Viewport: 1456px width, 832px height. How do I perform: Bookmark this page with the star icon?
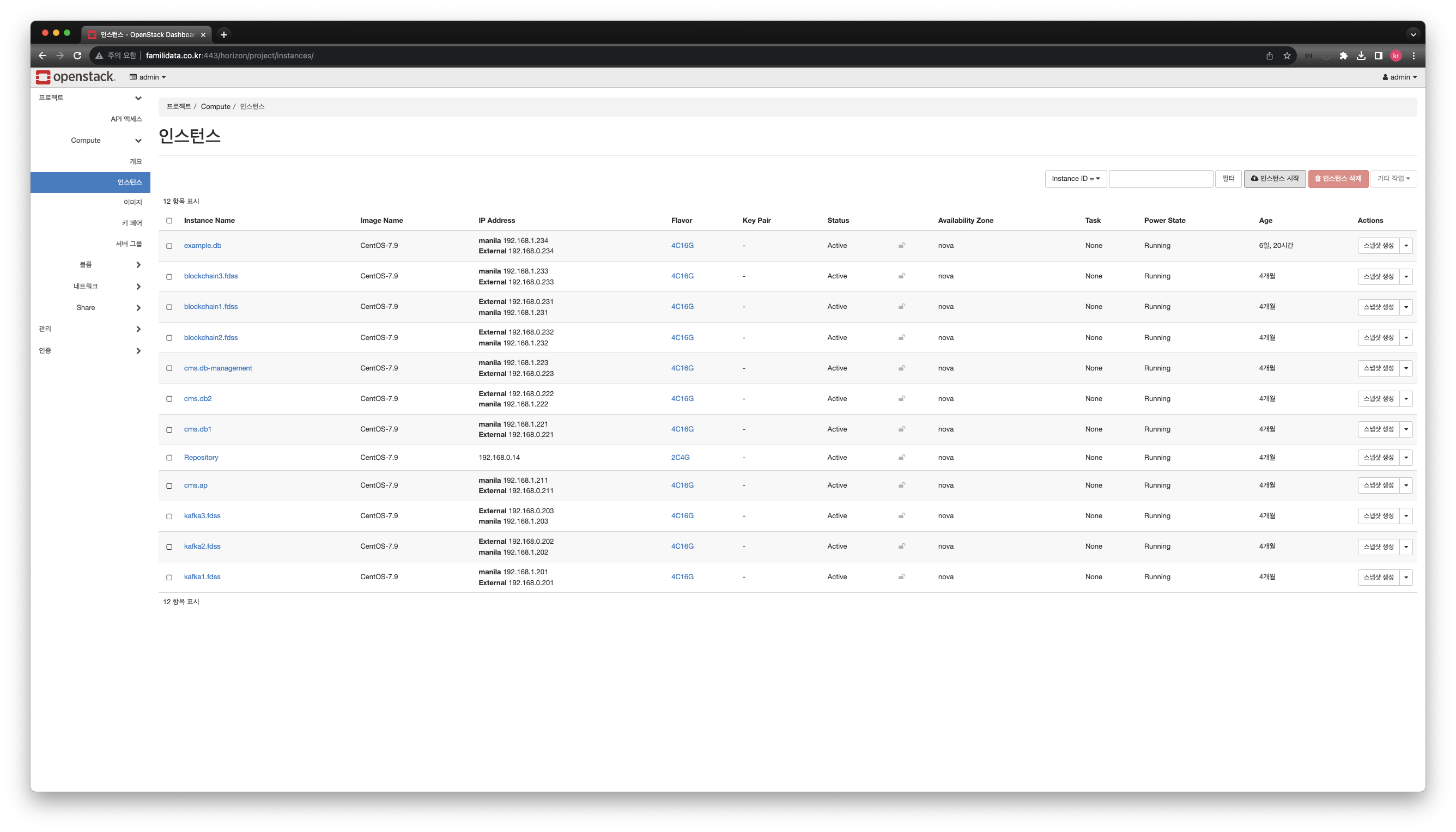pyautogui.click(x=1287, y=56)
